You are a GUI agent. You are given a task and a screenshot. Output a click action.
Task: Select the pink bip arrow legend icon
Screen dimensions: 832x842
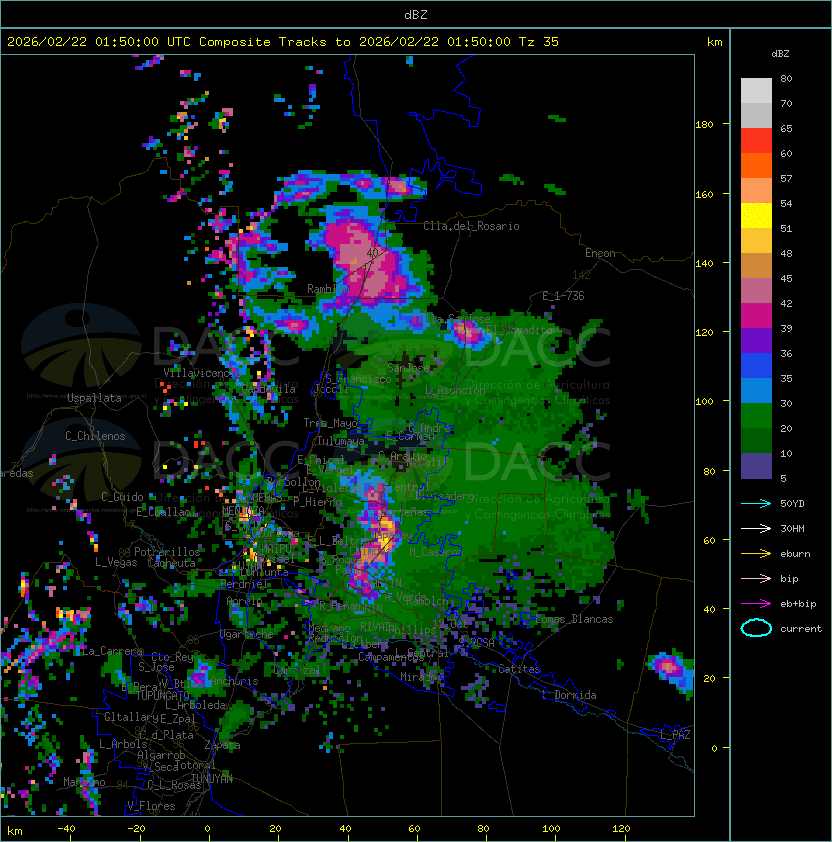tap(756, 578)
